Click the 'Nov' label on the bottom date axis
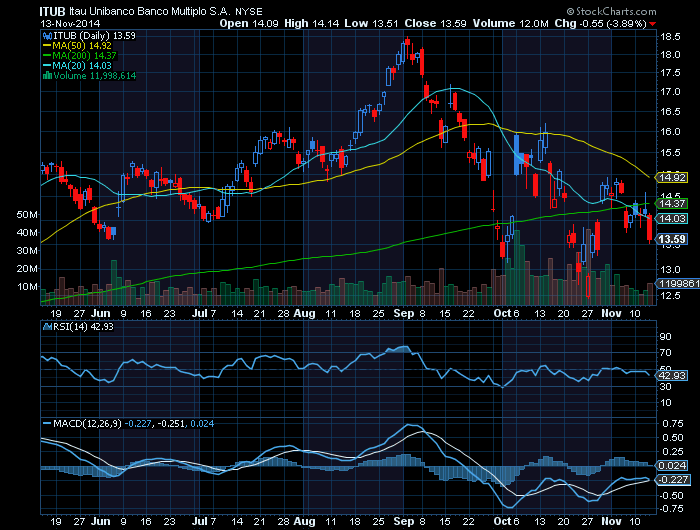The height and width of the screenshot is (530, 700). click(611, 522)
